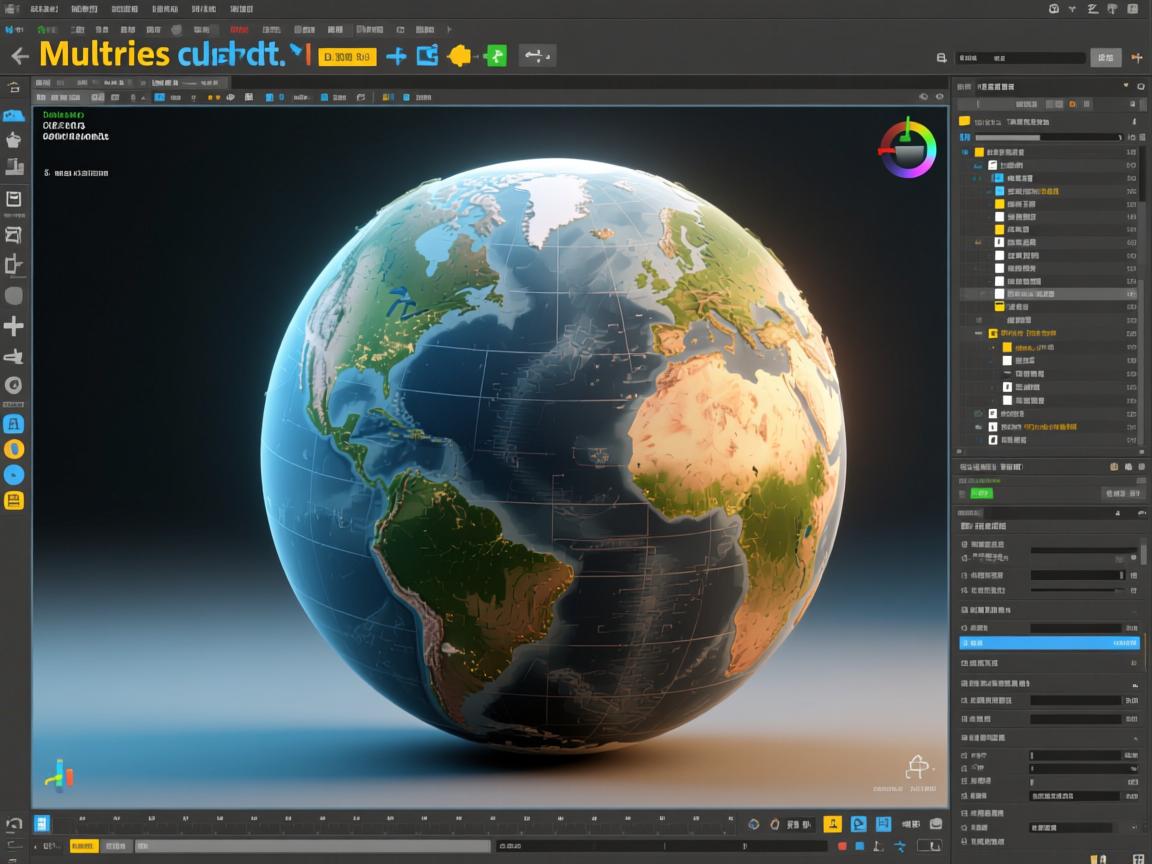Click the yellow blob icon in the header toolbar
The height and width of the screenshot is (864, 1152).
(459, 56)
